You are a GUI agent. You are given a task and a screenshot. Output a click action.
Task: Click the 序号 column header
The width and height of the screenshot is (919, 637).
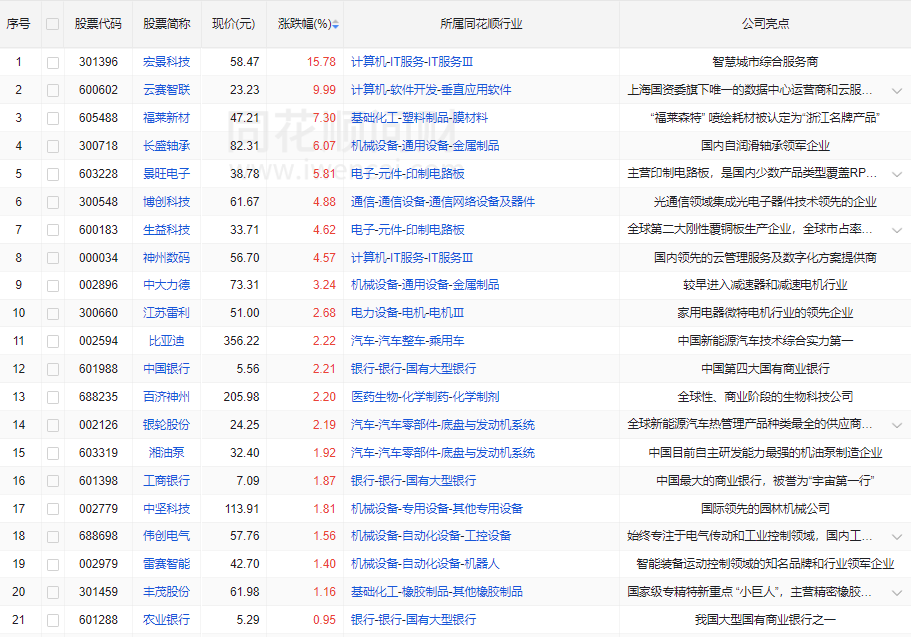[18, 24]
